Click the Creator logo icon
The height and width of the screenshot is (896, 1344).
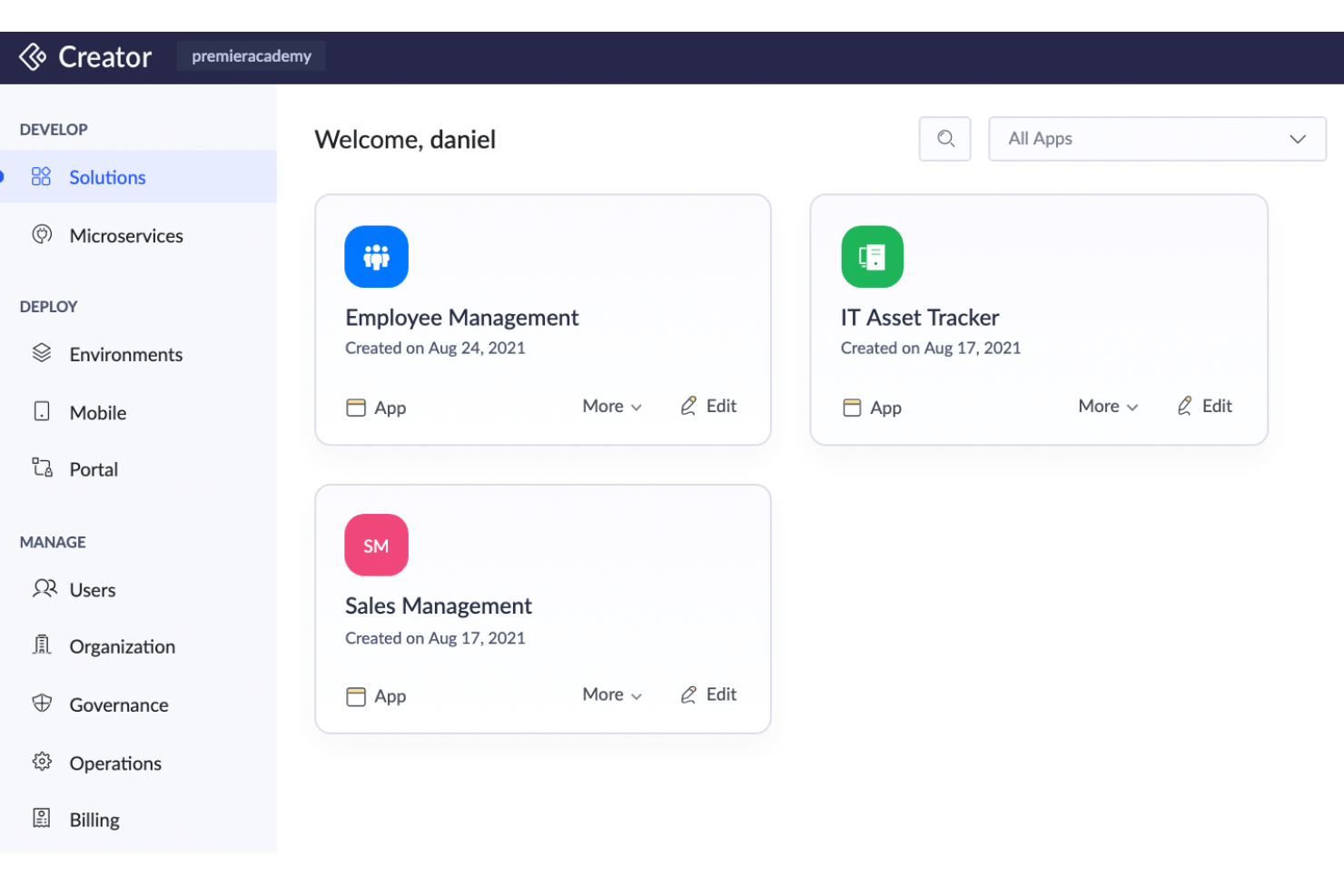pyautogui.click(x=33, y=57)
